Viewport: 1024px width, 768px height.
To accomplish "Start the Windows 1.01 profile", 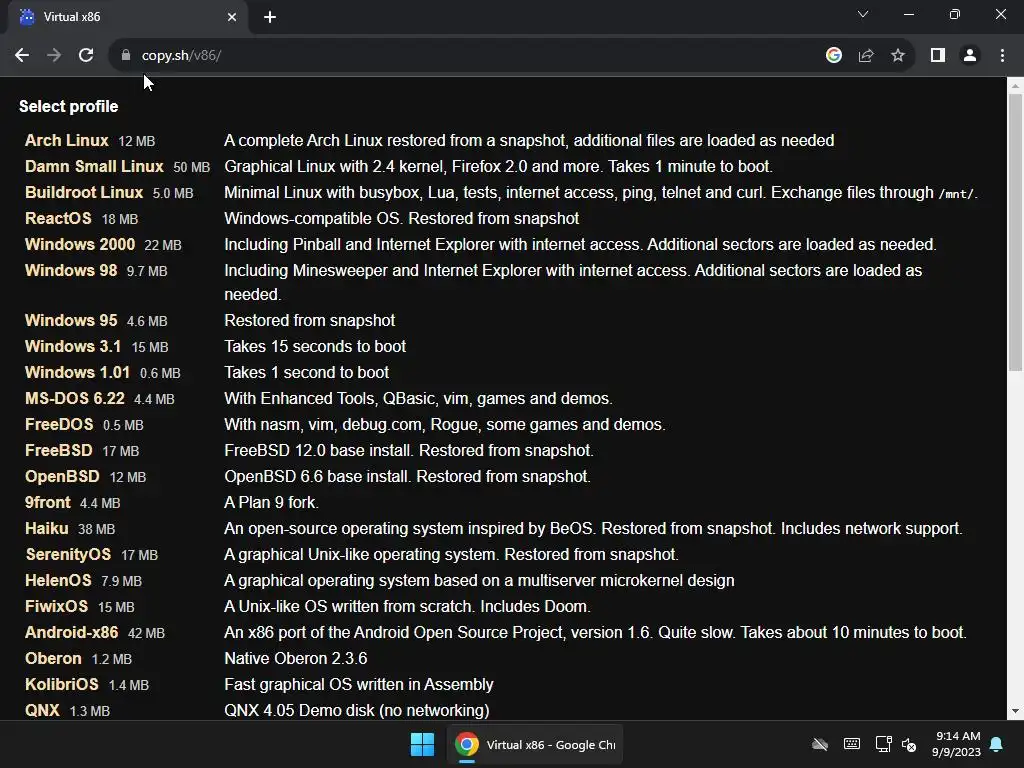I will (77, 373).
